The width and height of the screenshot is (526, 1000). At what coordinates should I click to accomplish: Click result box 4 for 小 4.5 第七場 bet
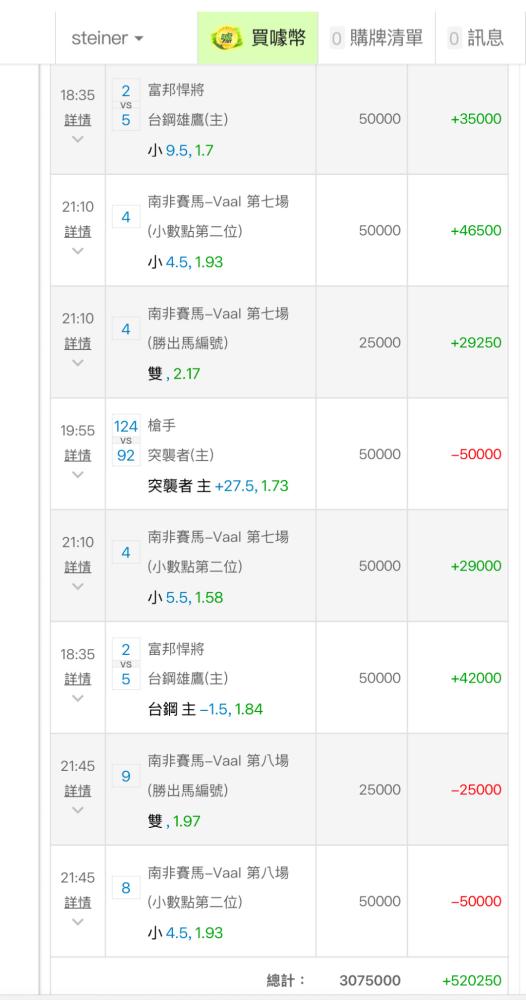point(126,217)
